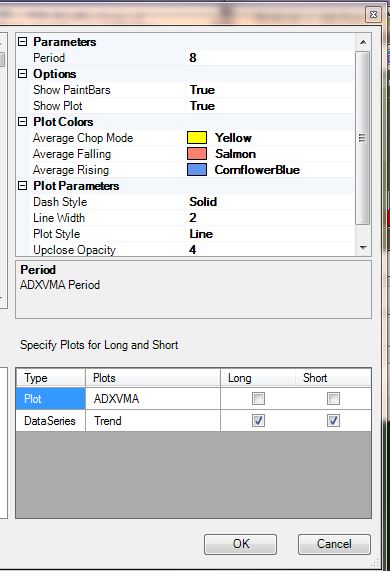
Task: Enable Long checkbox for ADXVMA plot
Action: 258,398
